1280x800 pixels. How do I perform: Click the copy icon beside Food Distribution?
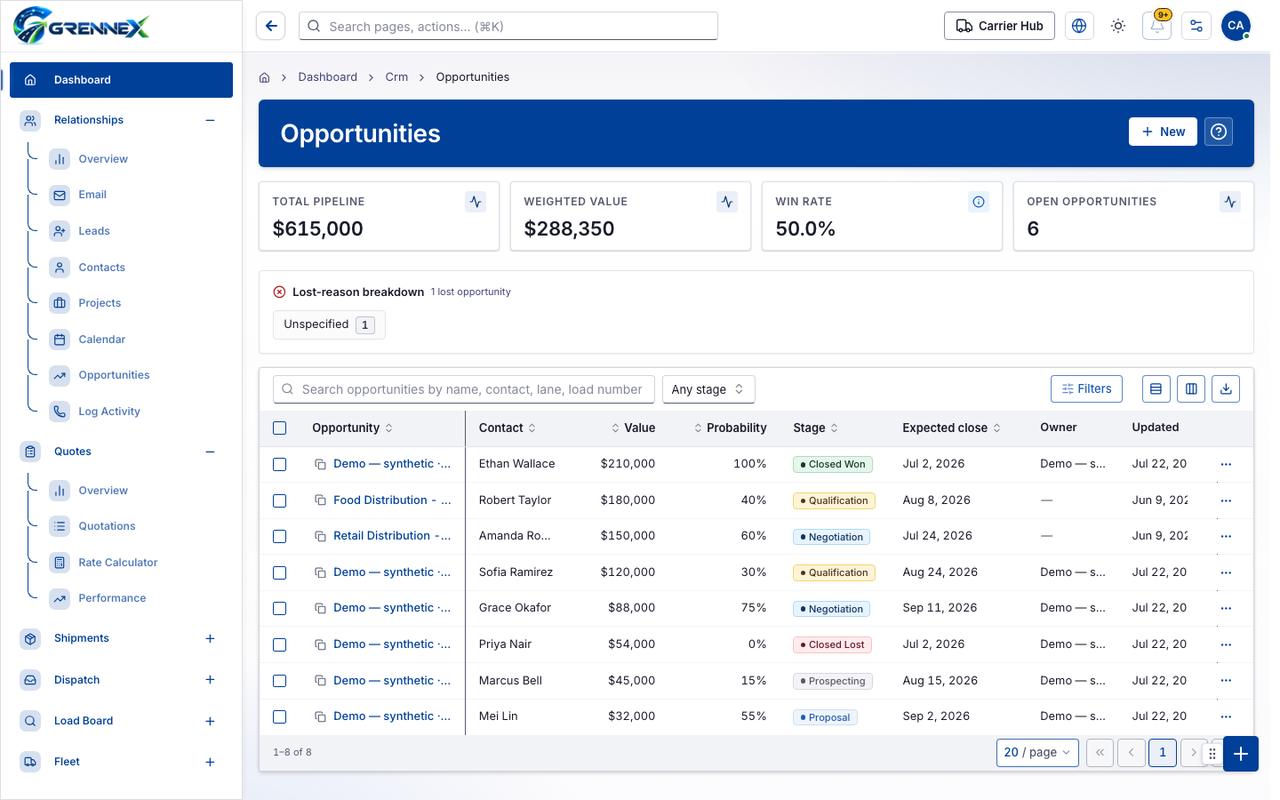coord(320,500)
